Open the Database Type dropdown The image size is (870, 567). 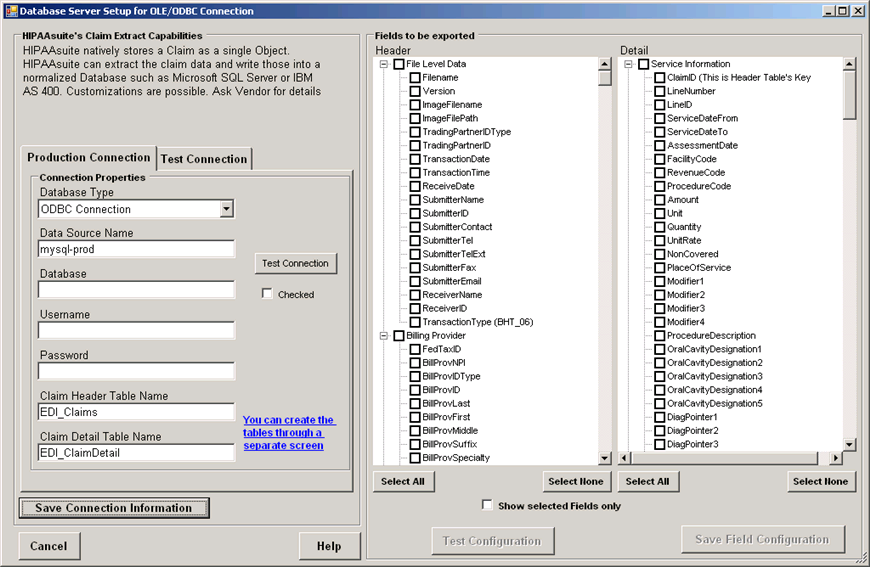pyautogui.click(x=226, y=209)
